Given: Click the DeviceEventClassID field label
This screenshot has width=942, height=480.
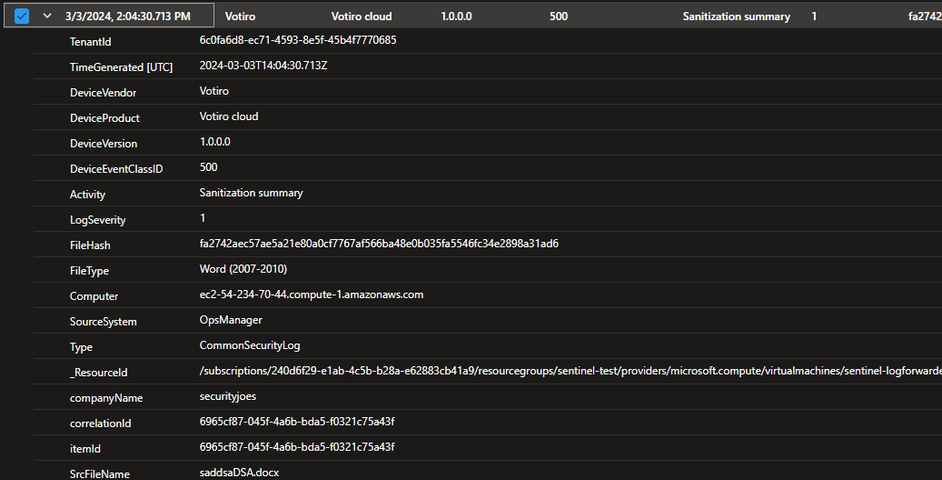Looking at the screenshot, I should click(117, 169).
